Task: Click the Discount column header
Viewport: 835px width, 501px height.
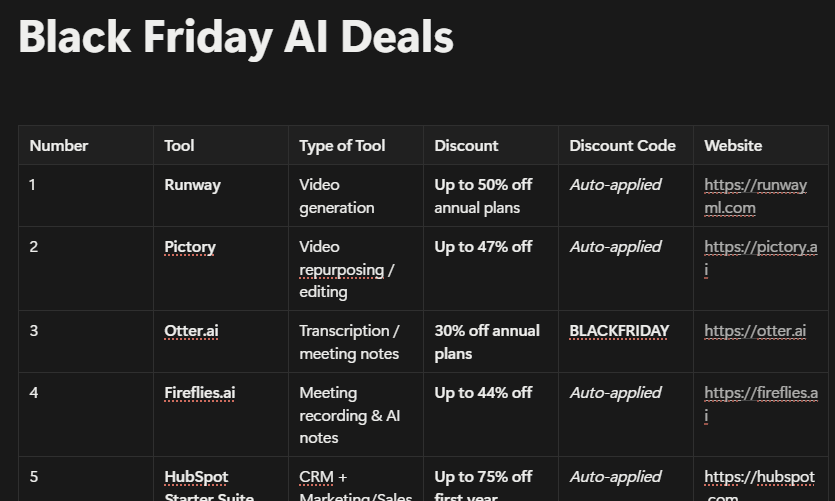Action: [466, 146]
